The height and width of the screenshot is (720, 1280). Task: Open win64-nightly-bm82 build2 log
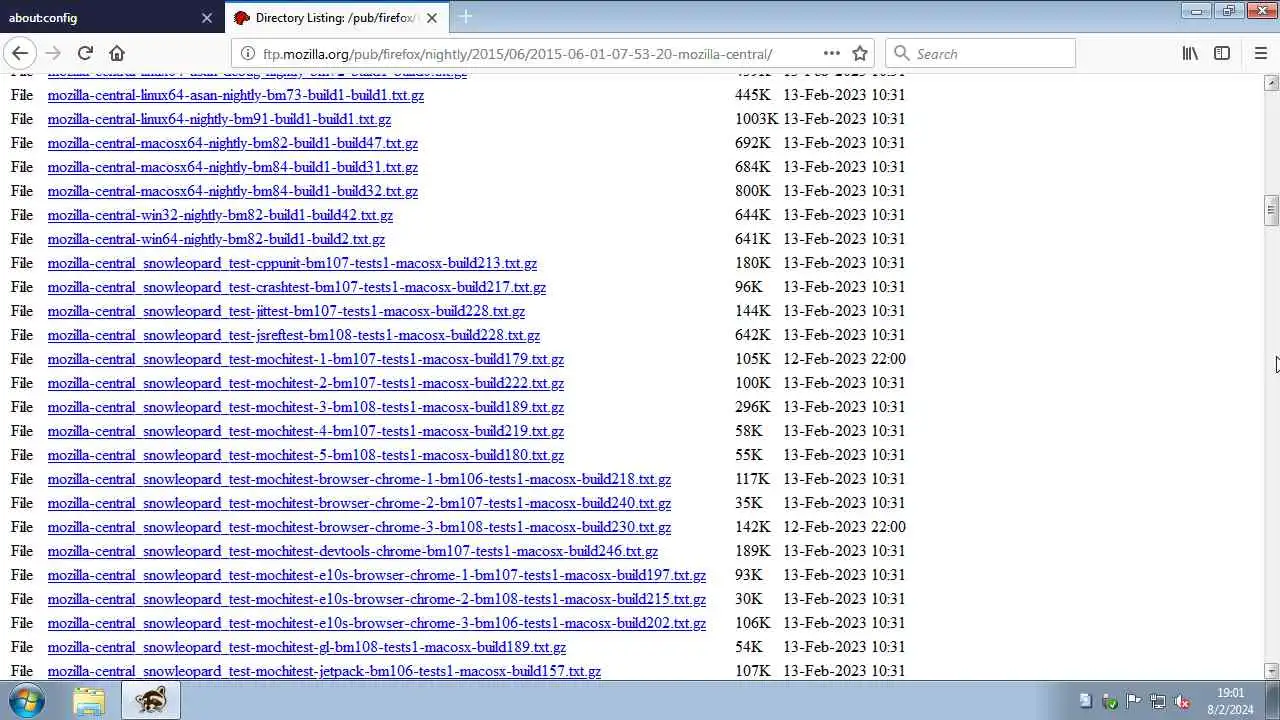(x=216, y=239)
